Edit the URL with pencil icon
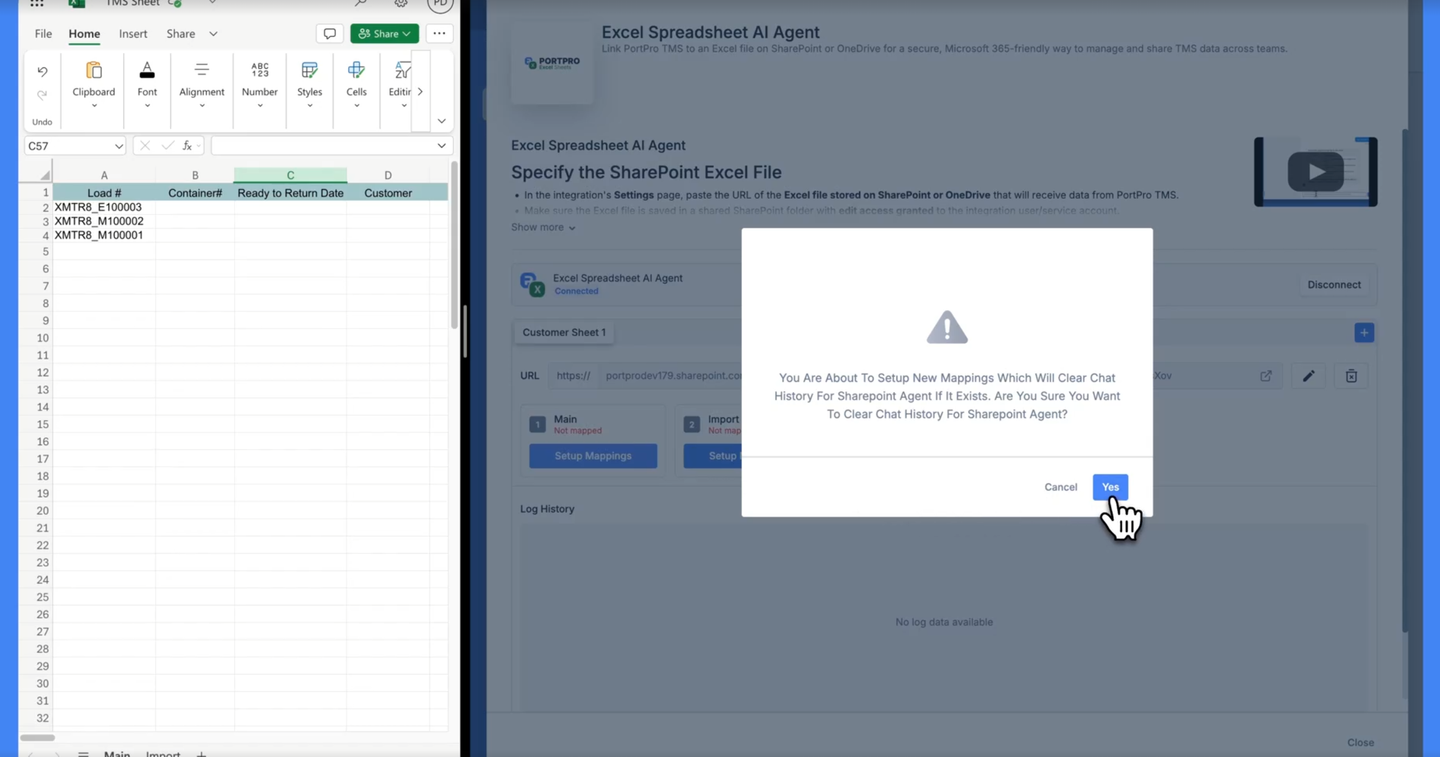This screenshot has height=757, width=1440. (x=1308, y=376)
